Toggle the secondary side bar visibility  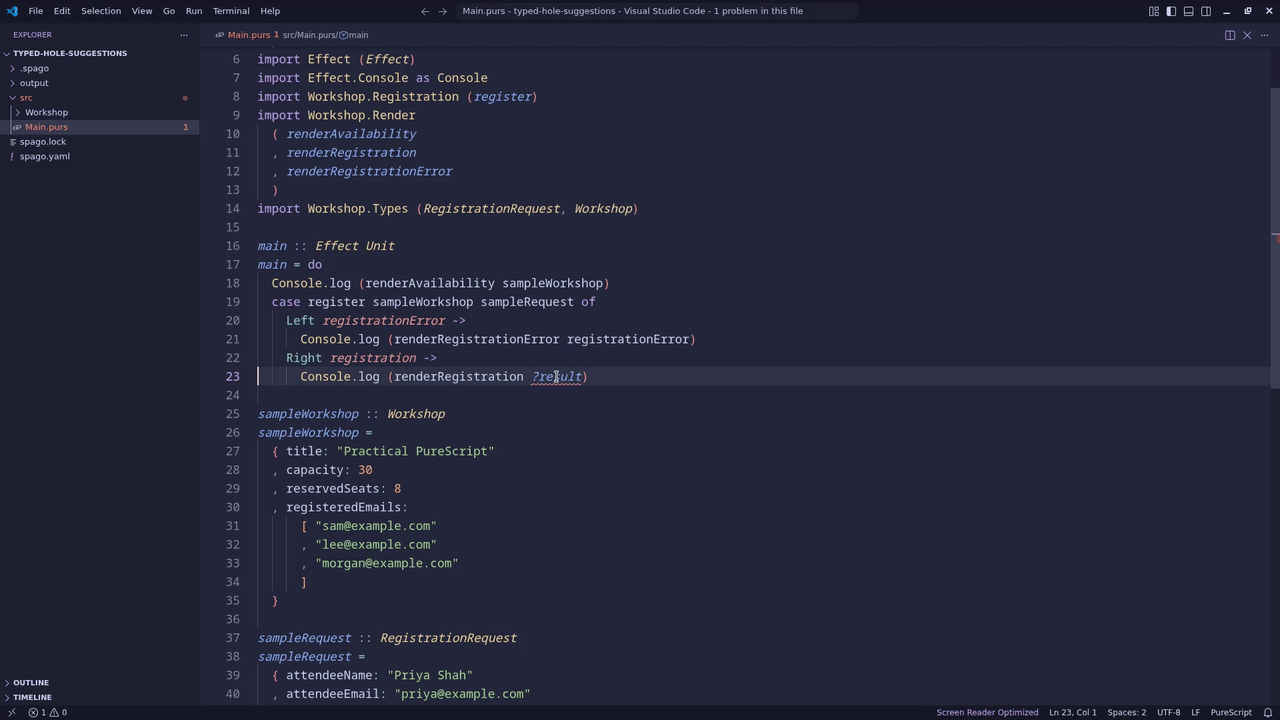pos(1206,11)
